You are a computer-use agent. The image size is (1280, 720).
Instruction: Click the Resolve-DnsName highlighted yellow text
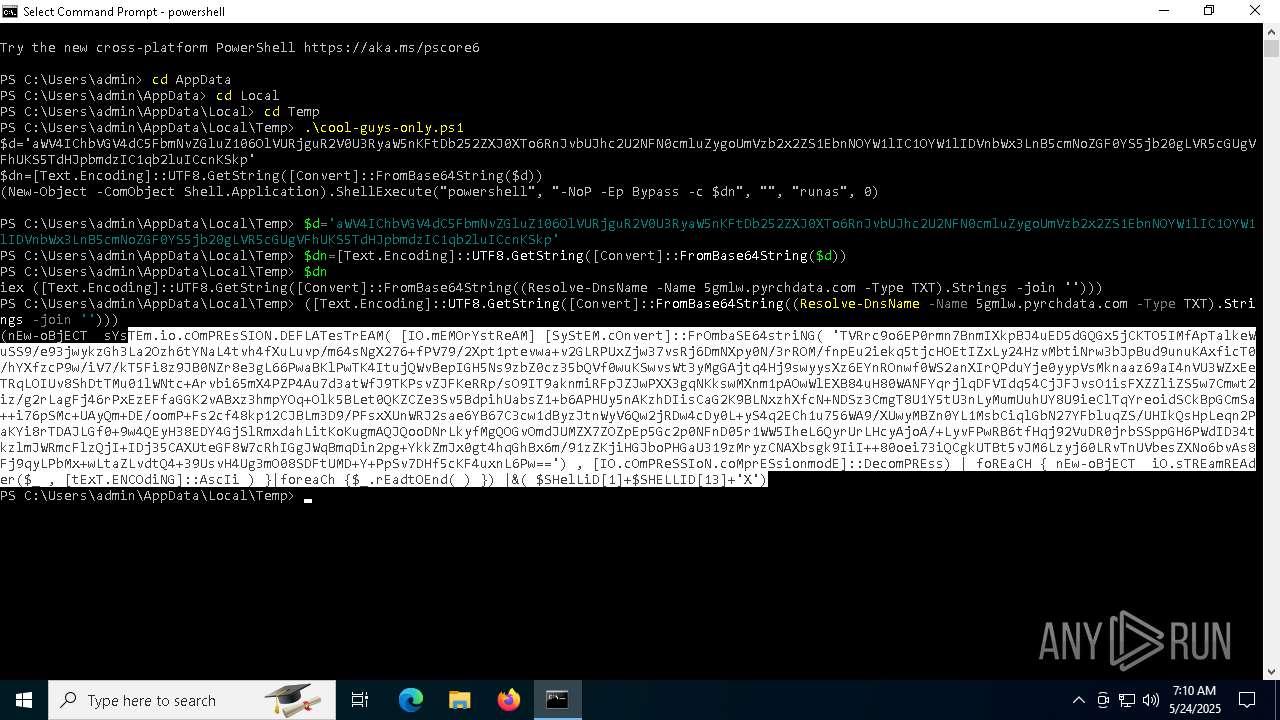(x=860, y=304)
